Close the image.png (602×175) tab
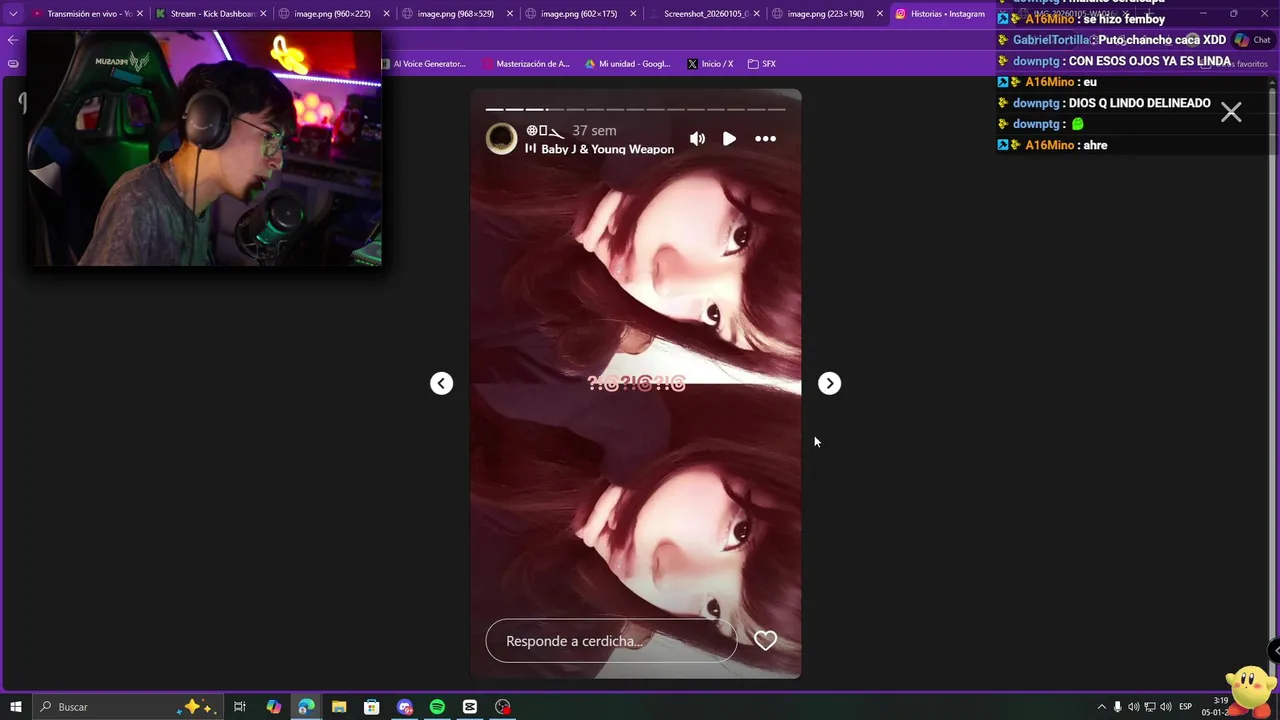This screenshot has height=720, width=1280. [x=633, y=14]
